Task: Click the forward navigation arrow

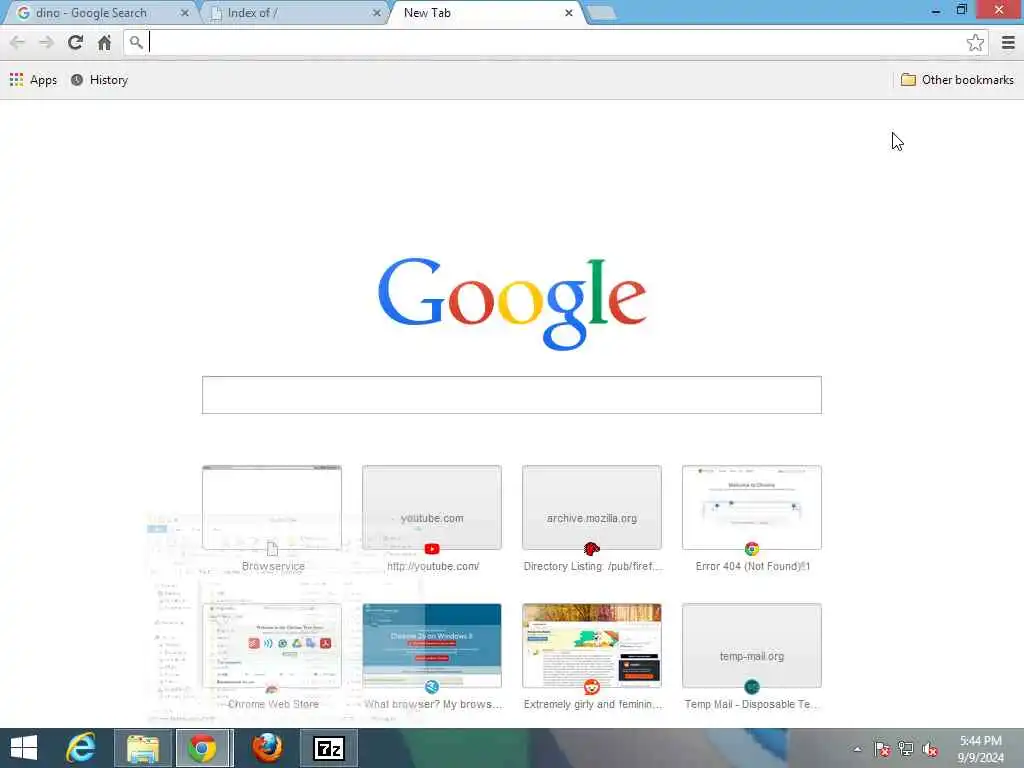Action: coord(46,42)
